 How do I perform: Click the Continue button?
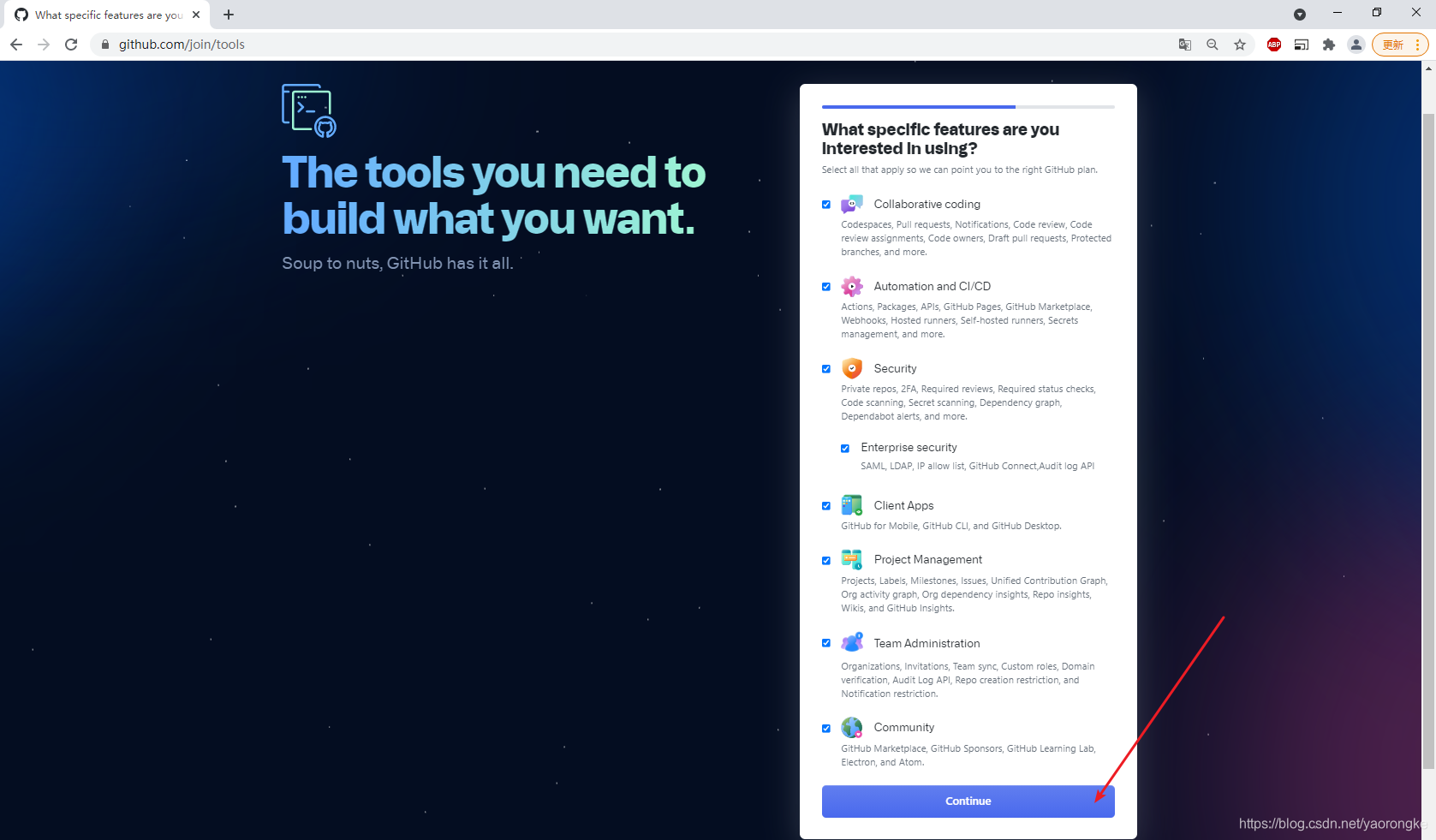968,801
